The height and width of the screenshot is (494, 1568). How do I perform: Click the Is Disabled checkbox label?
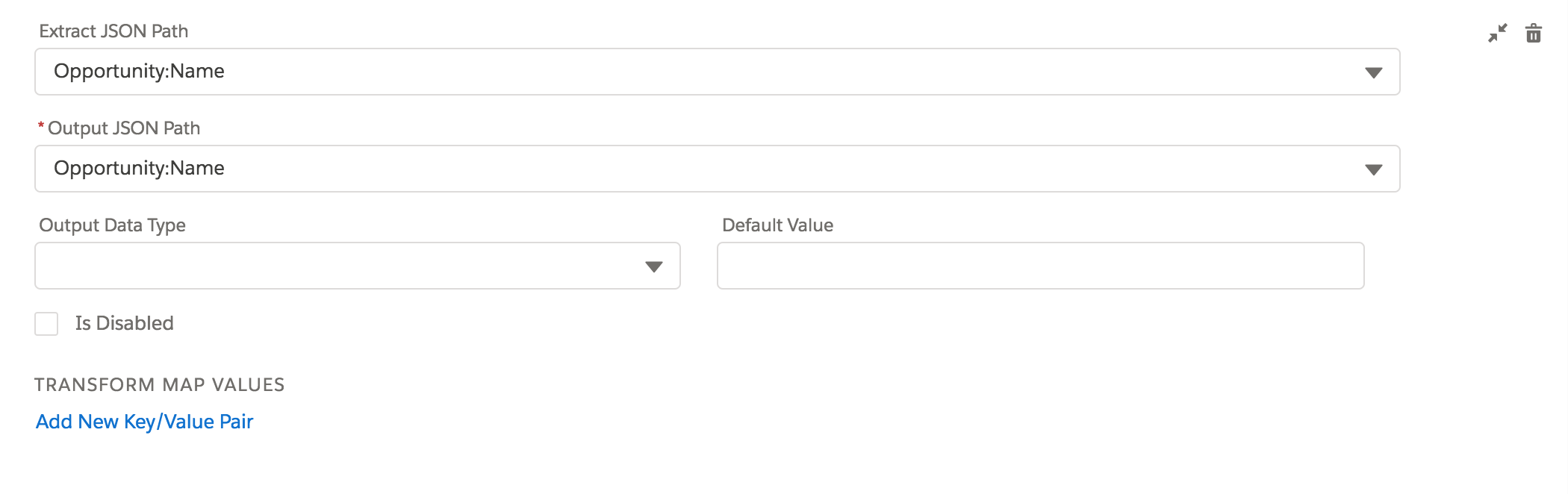point(124,323)
